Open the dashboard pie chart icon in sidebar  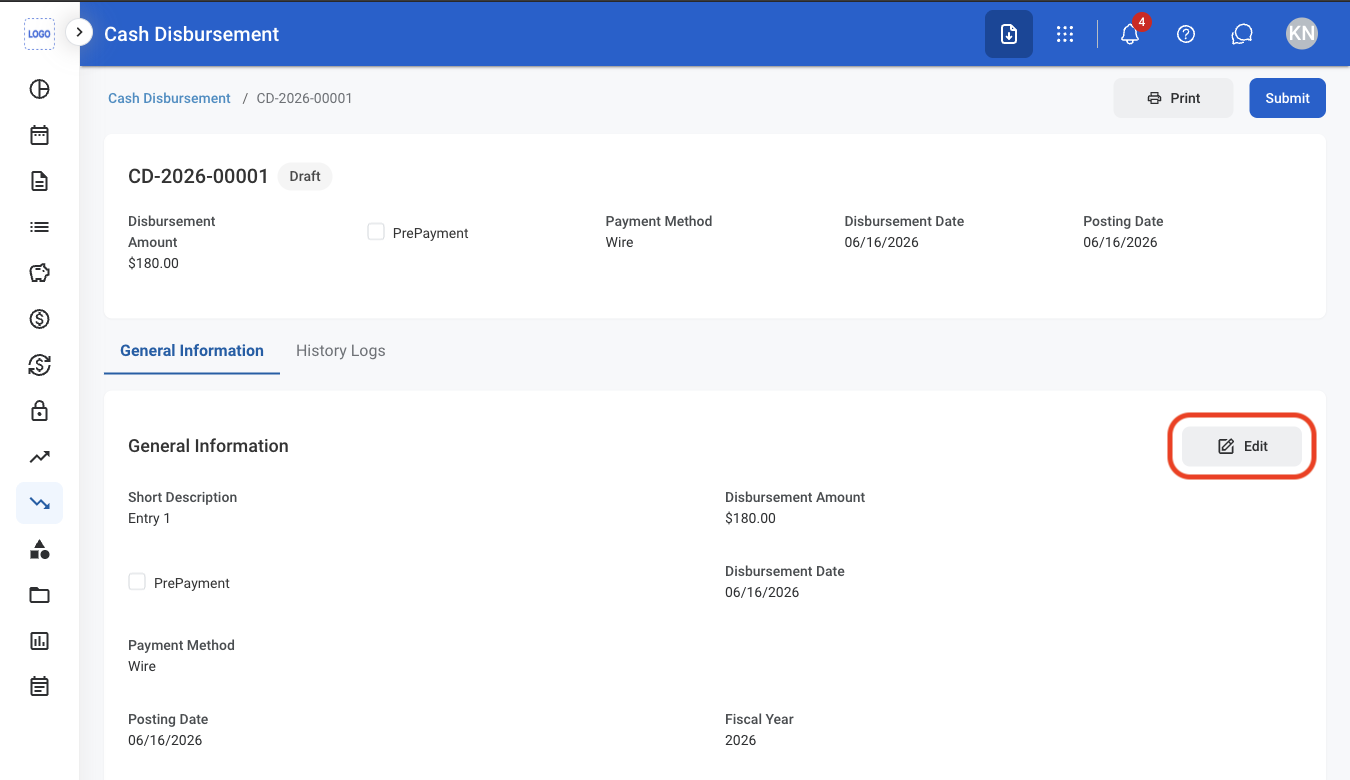point(39,89)
